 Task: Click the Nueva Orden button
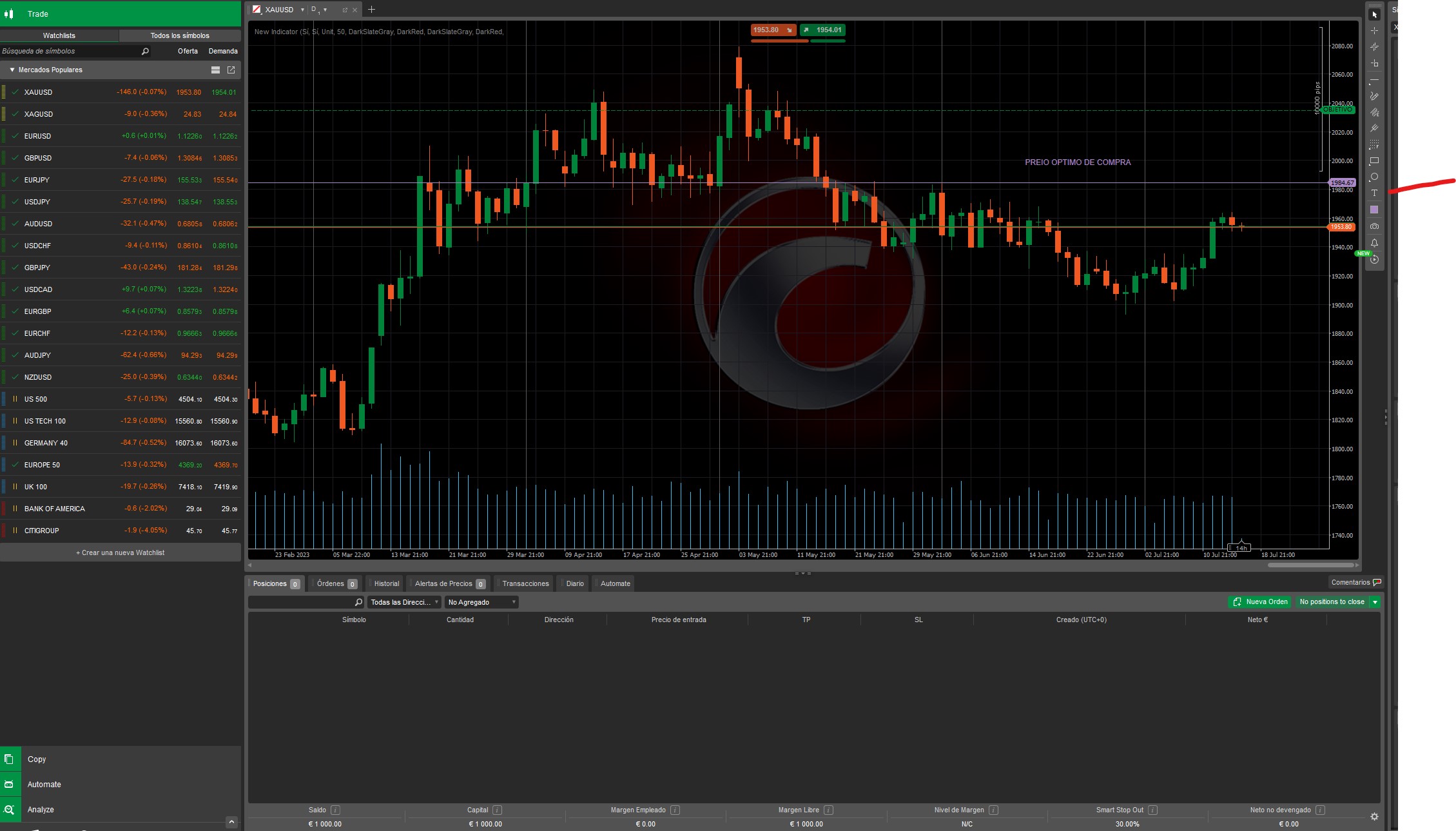coord(1260,602)
